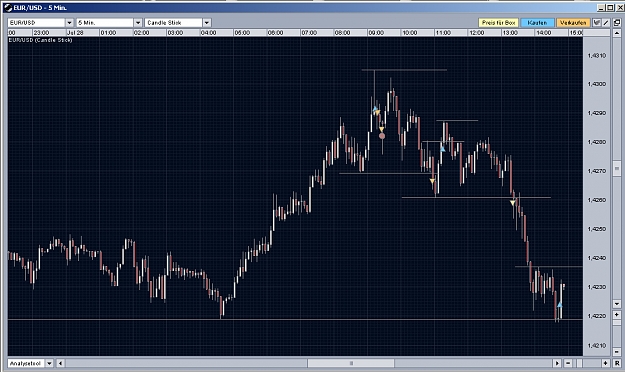Click the 13:00 label on the time axis
Viewport: 625px width, 372px height.
510,33
